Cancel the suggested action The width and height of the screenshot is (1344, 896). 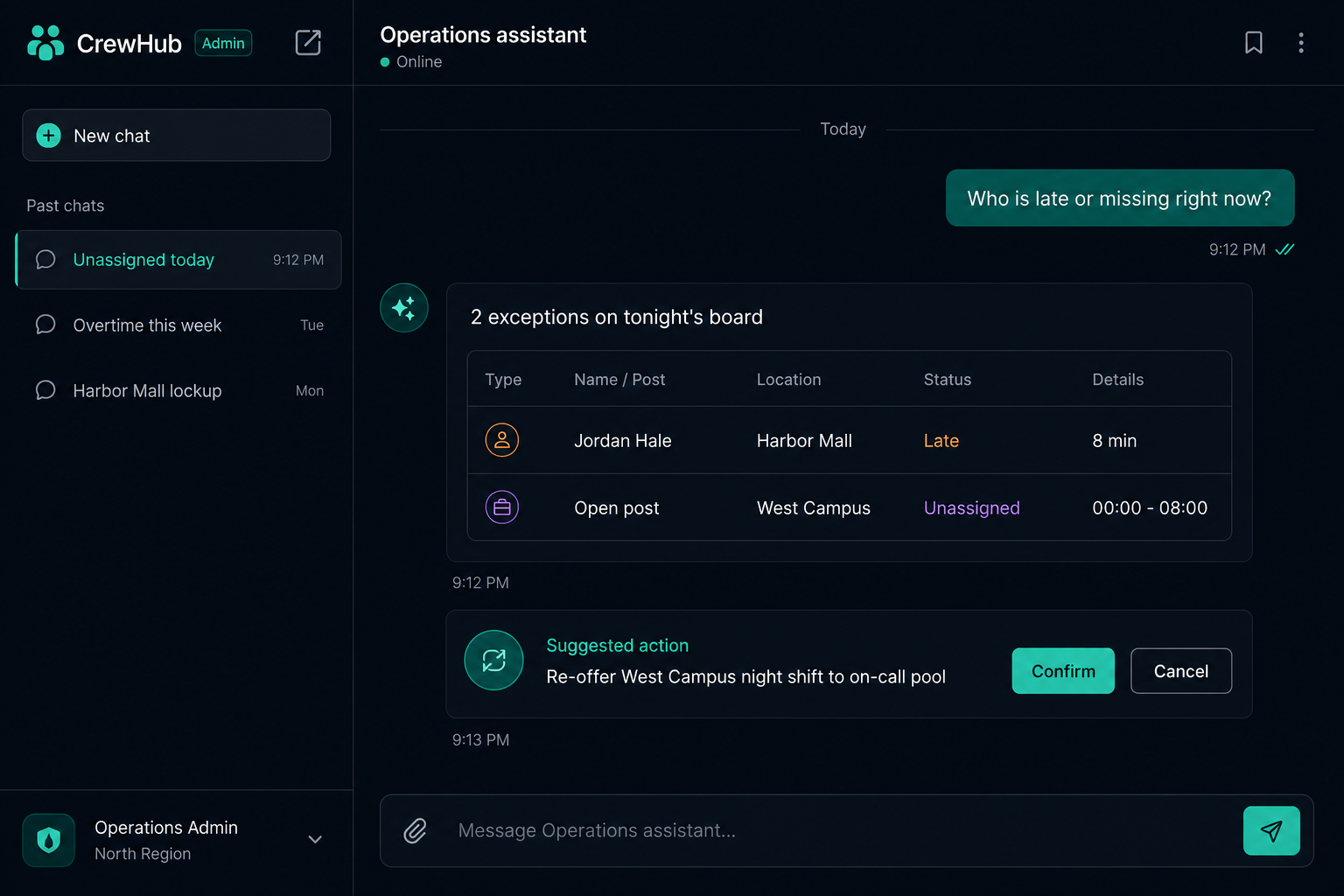point(1181,671)
